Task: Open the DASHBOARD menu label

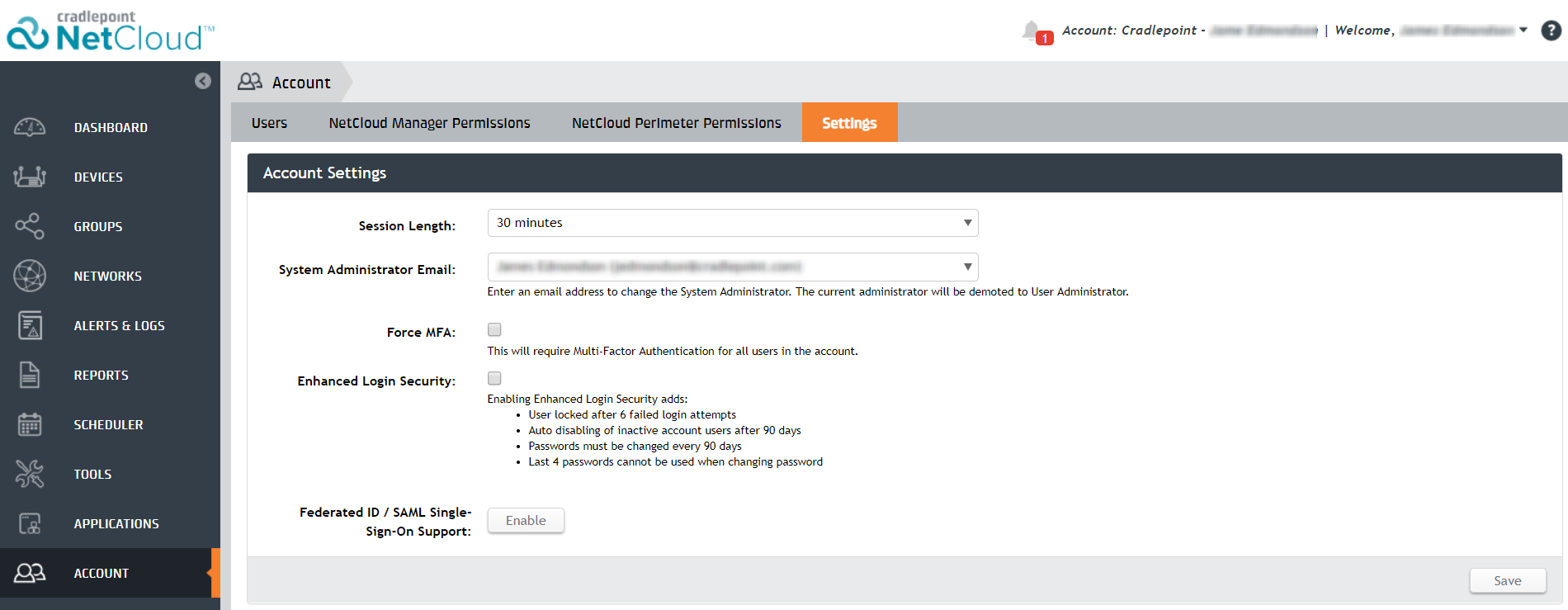Action: tap(111, 128)
